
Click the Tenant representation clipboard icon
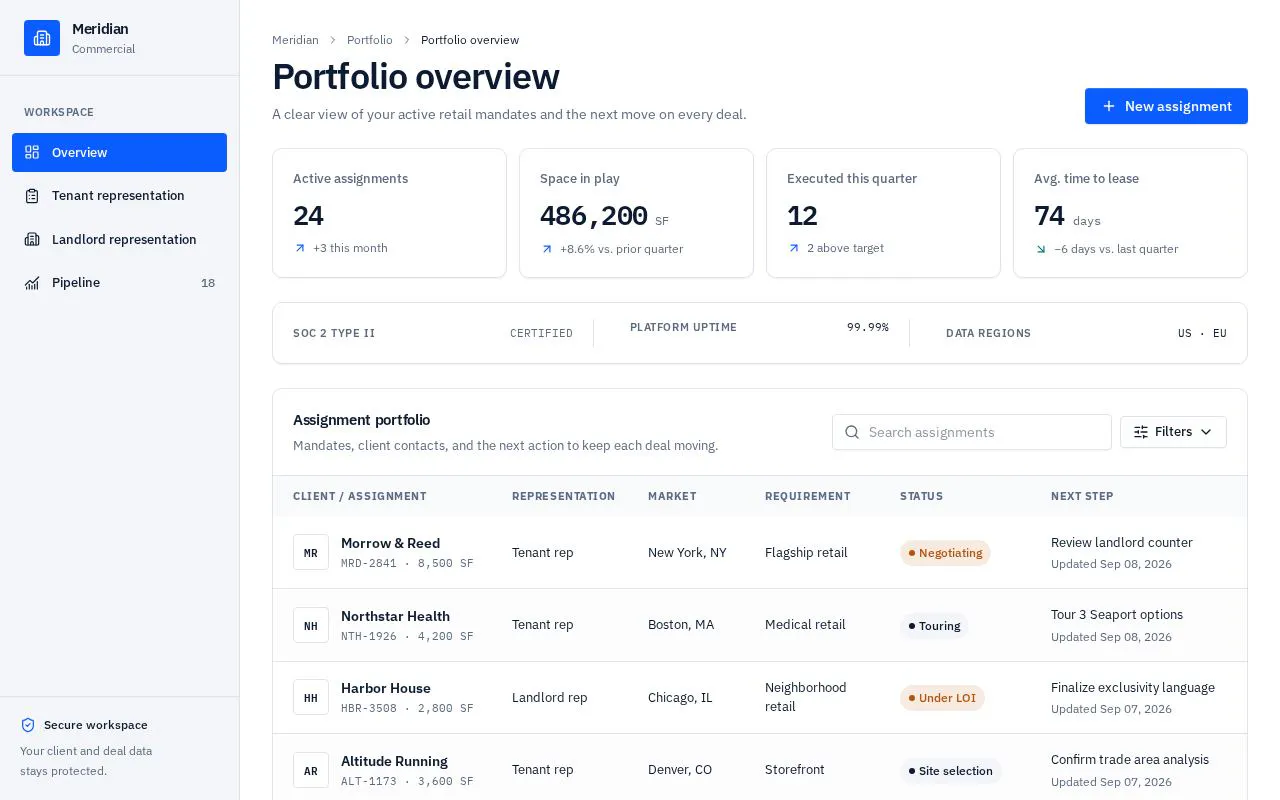32,196
